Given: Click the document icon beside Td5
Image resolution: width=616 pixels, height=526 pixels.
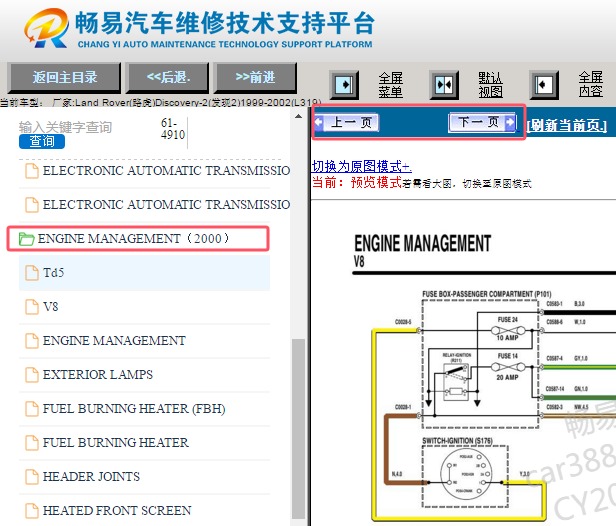Looking at the screenshot, I should (32, 273).
